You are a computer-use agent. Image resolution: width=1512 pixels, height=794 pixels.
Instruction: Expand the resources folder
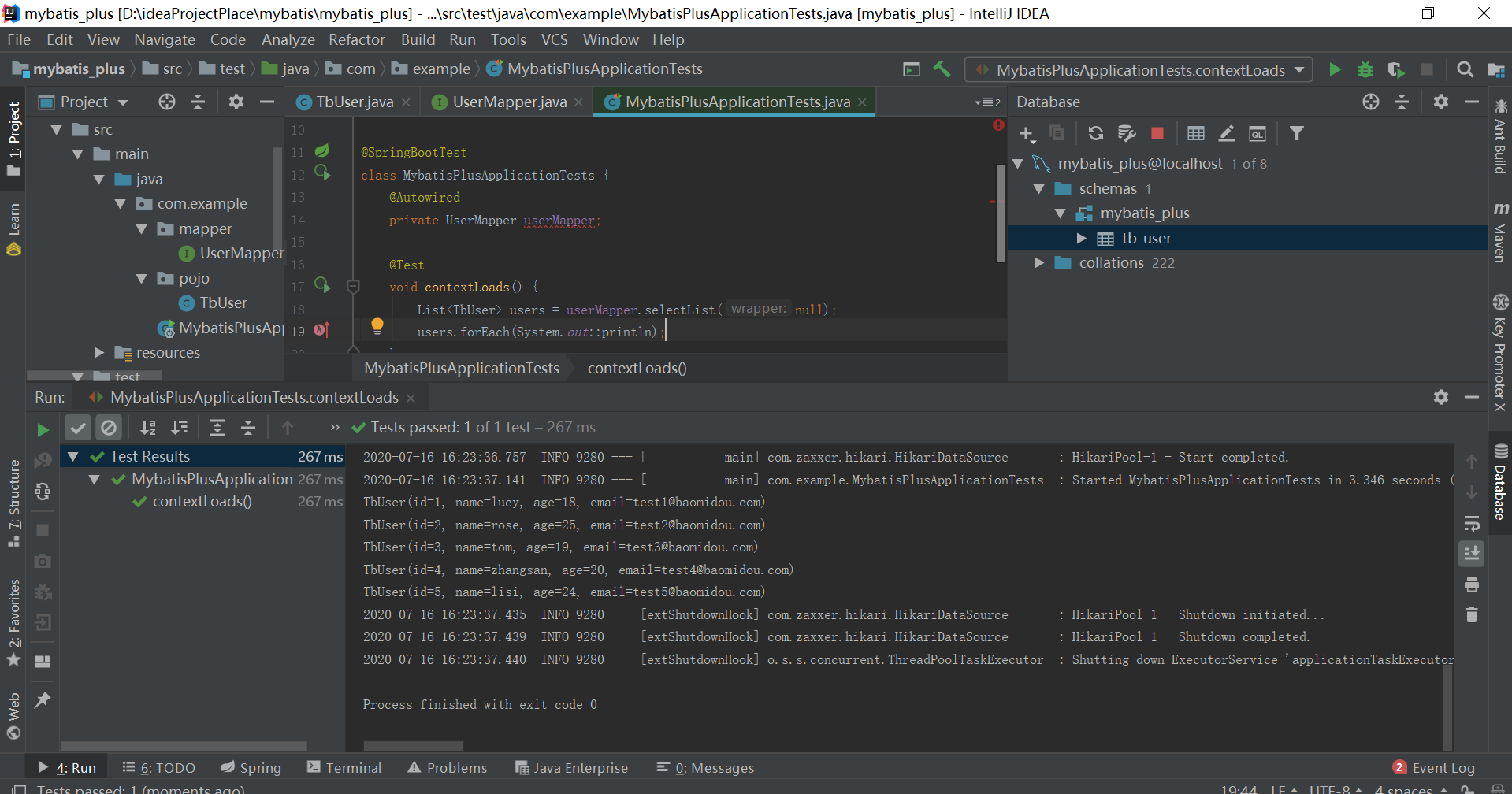point(99,353)
